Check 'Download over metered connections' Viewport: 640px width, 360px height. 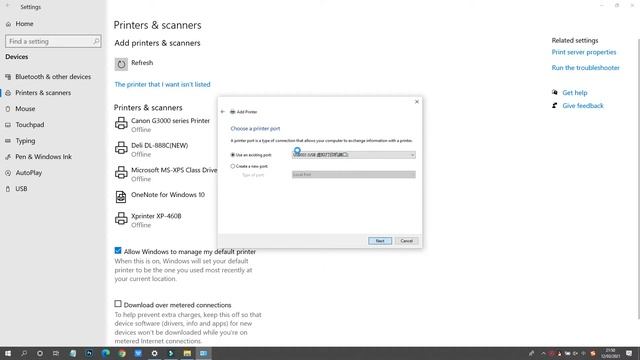coord(118,304)
